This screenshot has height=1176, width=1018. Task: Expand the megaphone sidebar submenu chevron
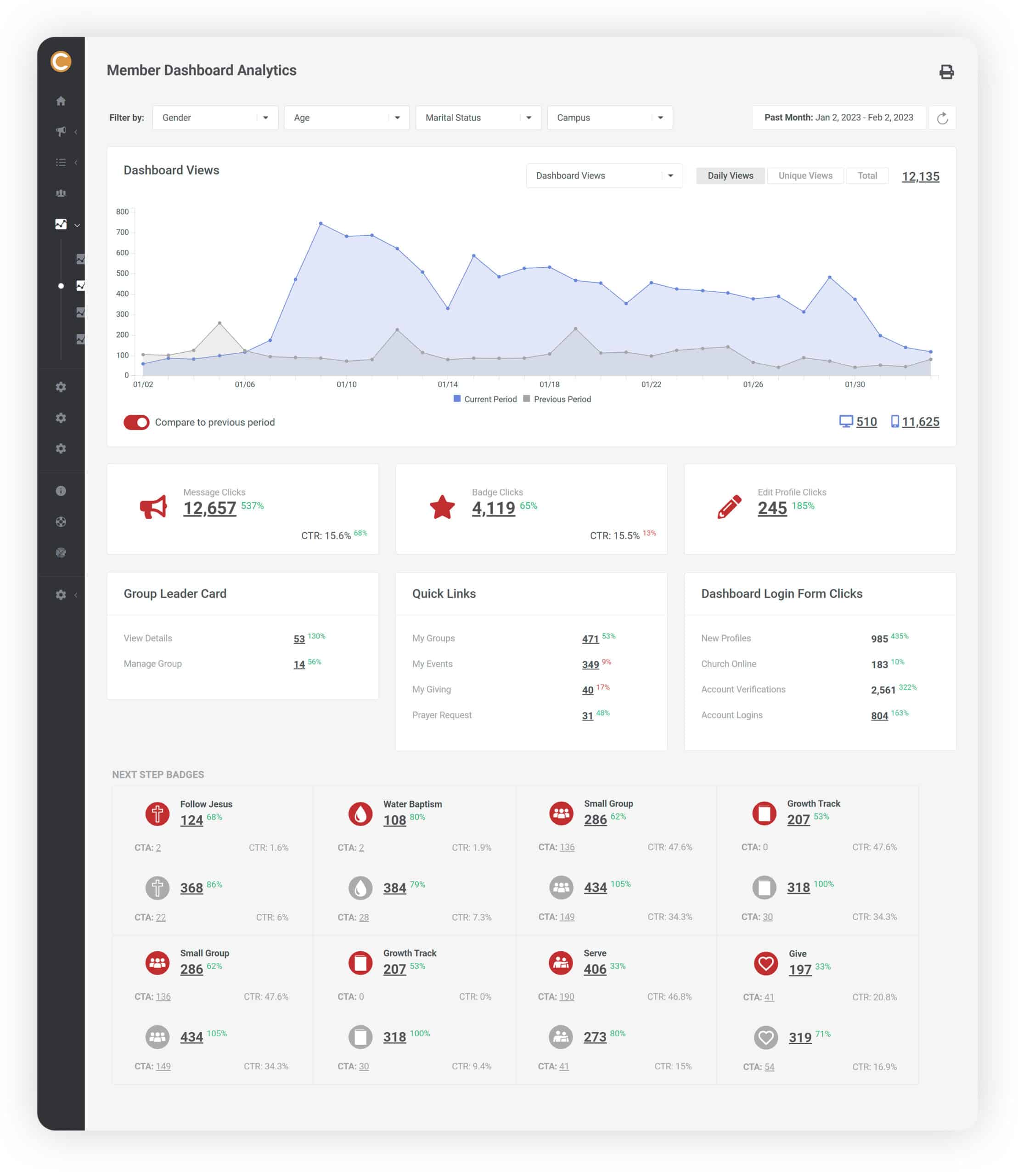pos(76,132)
